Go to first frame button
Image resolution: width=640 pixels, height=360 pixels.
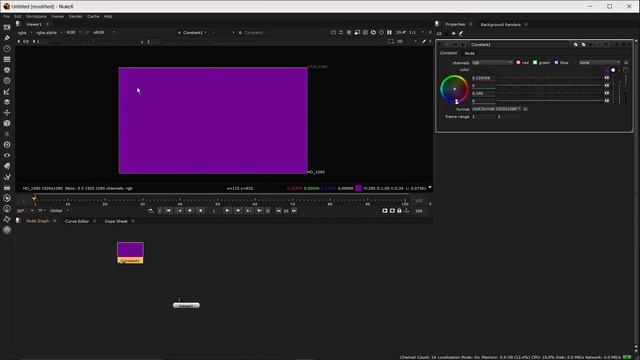pos(169,211)
